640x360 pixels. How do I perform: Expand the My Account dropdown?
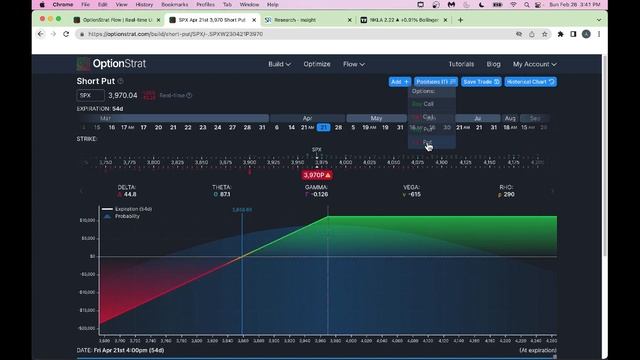pos(535,64)
